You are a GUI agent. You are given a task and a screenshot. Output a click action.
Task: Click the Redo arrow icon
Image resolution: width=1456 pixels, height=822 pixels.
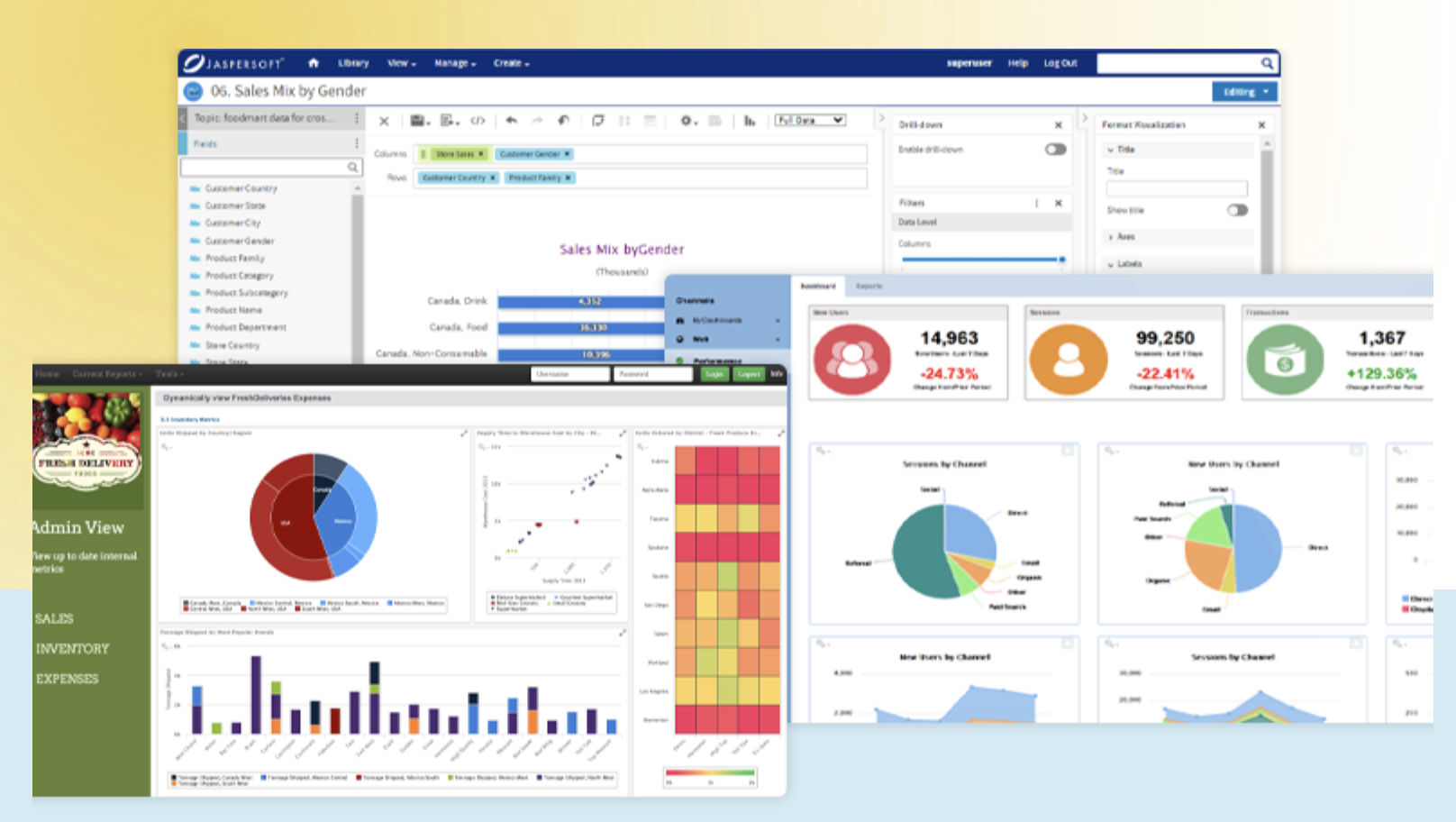(537, 121)
